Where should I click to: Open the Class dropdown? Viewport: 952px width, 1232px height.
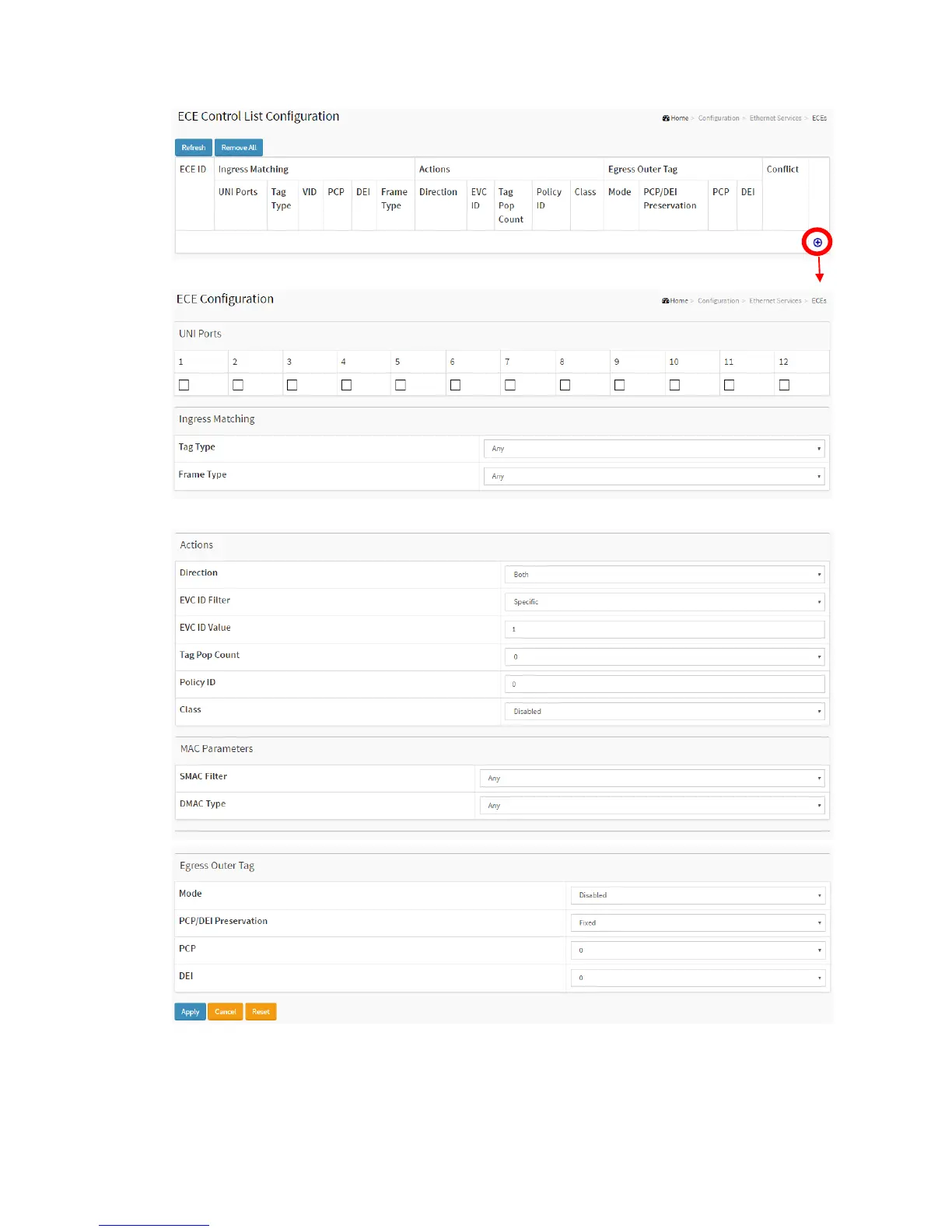tap(665, 712)
